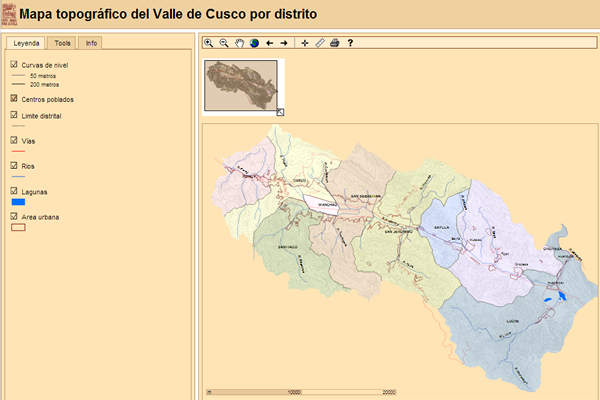The height and width of the screenshot is (400, 600).
Task: Toggle the Curvas de nivel layer checkbox
Action: [x=13, y=65]
